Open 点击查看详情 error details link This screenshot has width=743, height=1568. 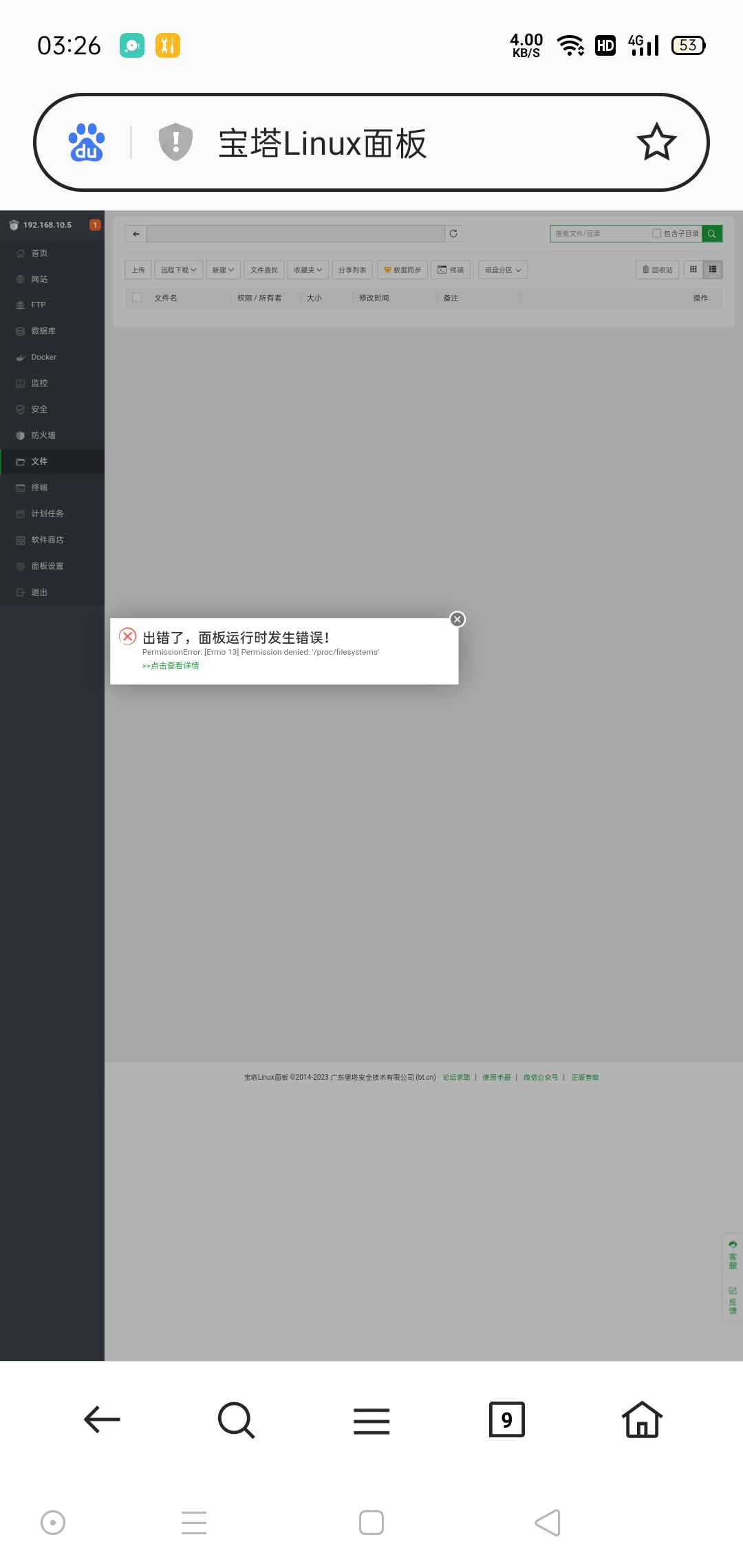pos(171,666)
